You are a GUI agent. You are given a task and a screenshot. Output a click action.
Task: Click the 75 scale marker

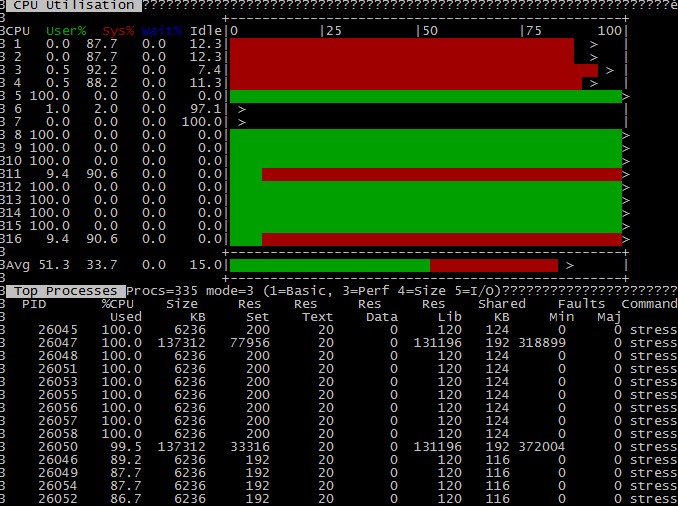[534, 31]
